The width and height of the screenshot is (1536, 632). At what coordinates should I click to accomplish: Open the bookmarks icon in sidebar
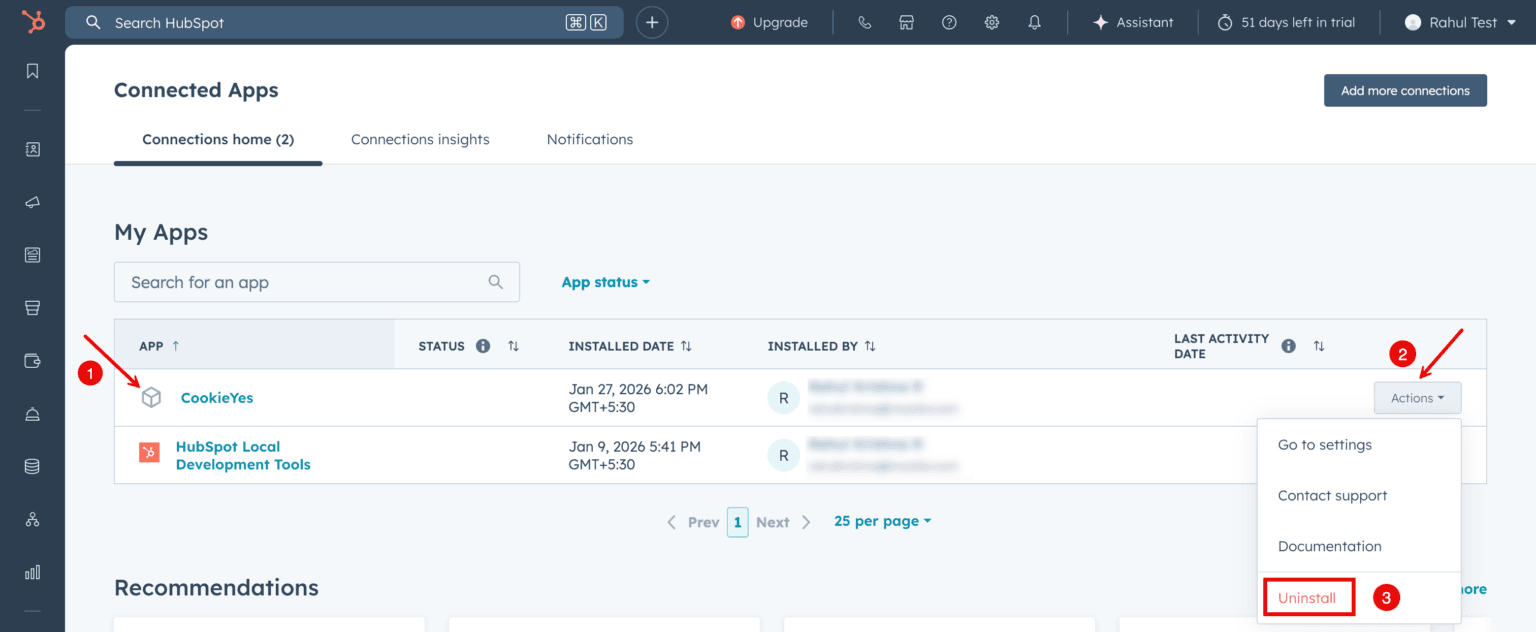[32, 71]
